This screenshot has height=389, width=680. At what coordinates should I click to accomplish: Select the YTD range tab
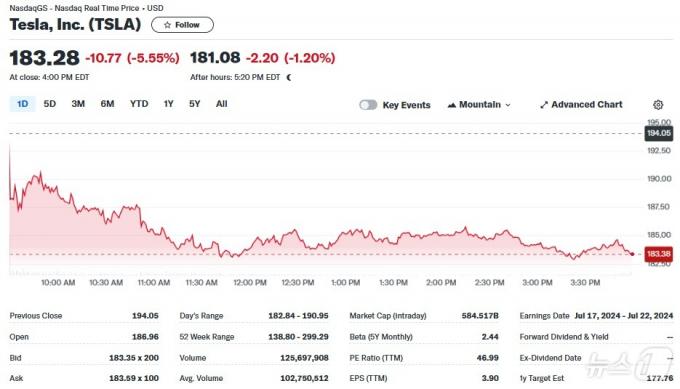pos(139,104)
